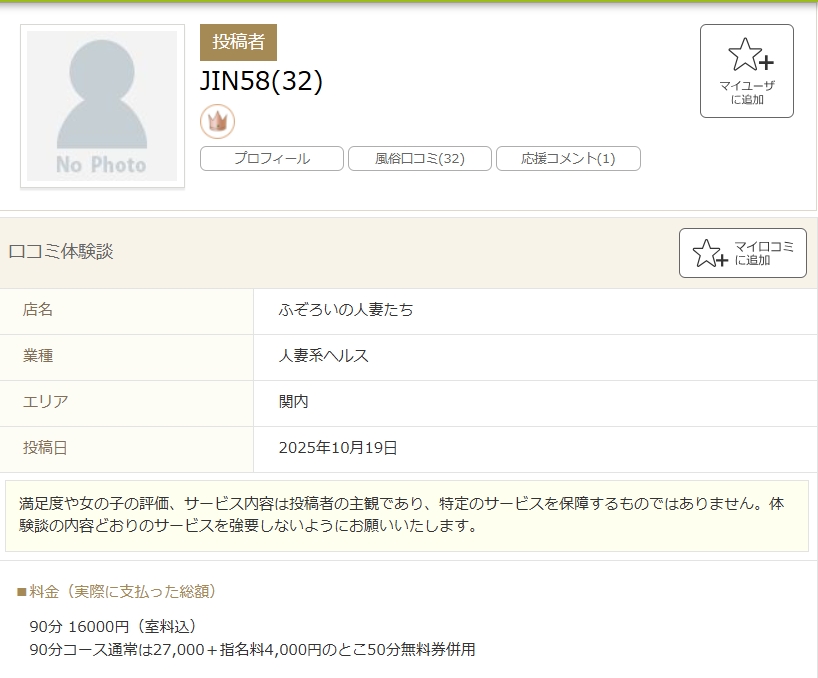Click the 90分 16000円 price line
Screen dimensions: 818x678
(x=113, y=626)
